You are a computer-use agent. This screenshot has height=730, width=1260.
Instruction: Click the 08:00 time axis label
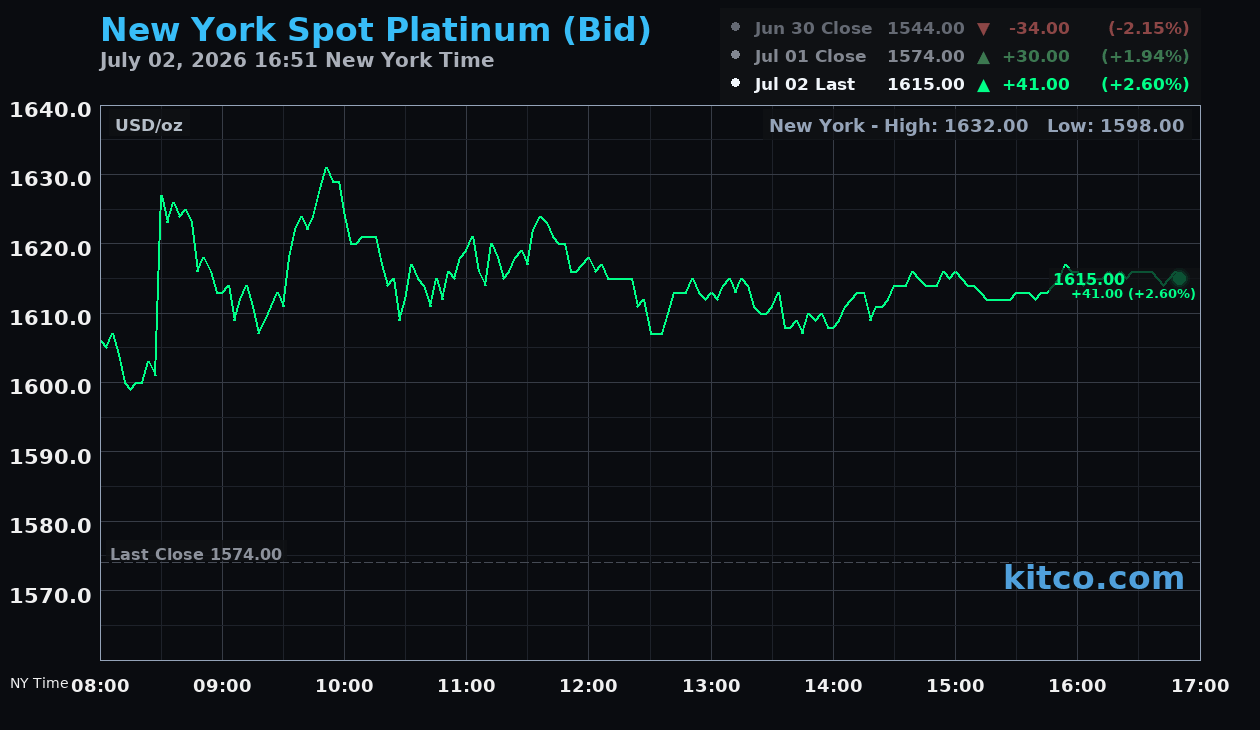(100, 686)
